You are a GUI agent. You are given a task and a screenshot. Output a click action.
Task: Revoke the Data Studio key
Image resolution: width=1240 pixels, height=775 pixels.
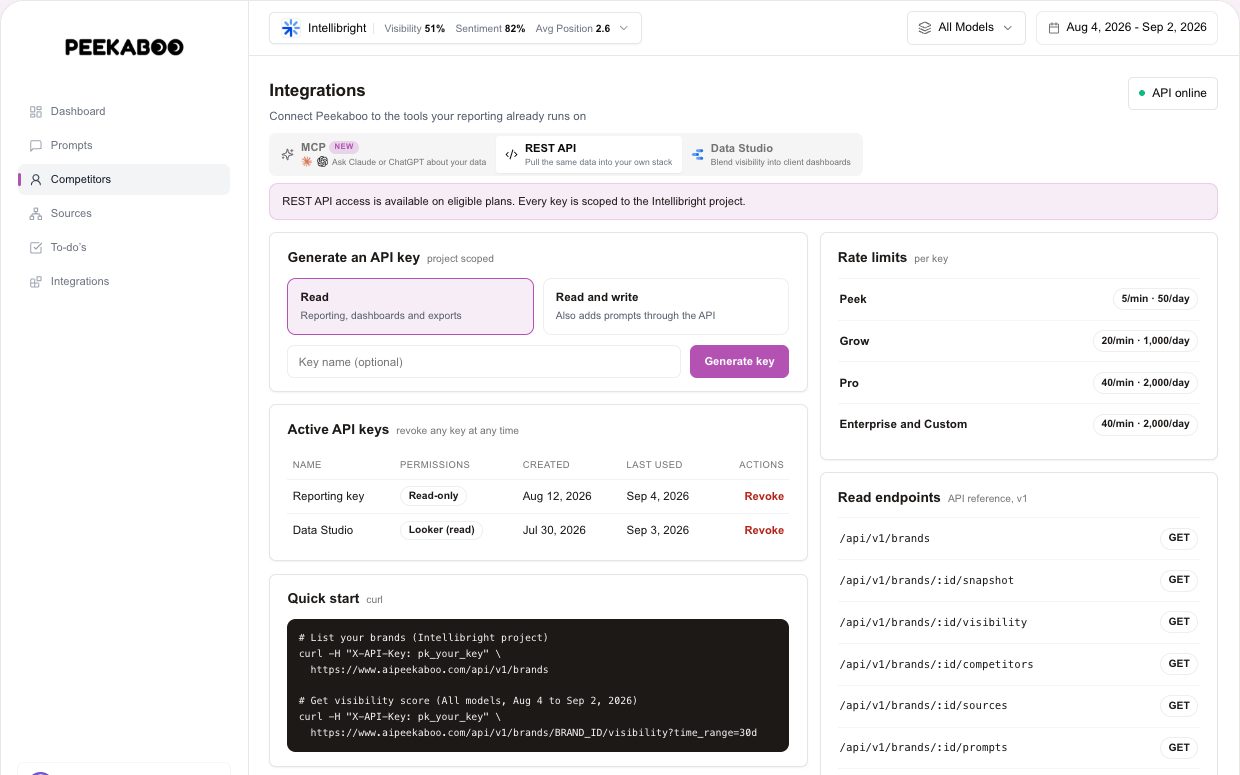click(x=764, y=531)
